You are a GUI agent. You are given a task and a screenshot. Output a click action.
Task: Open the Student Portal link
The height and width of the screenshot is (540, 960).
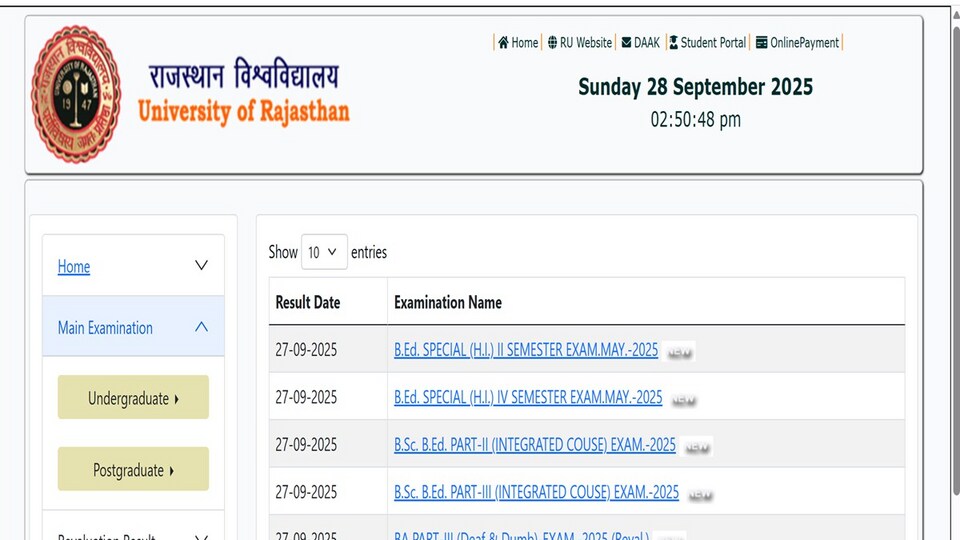coord(713,43)
